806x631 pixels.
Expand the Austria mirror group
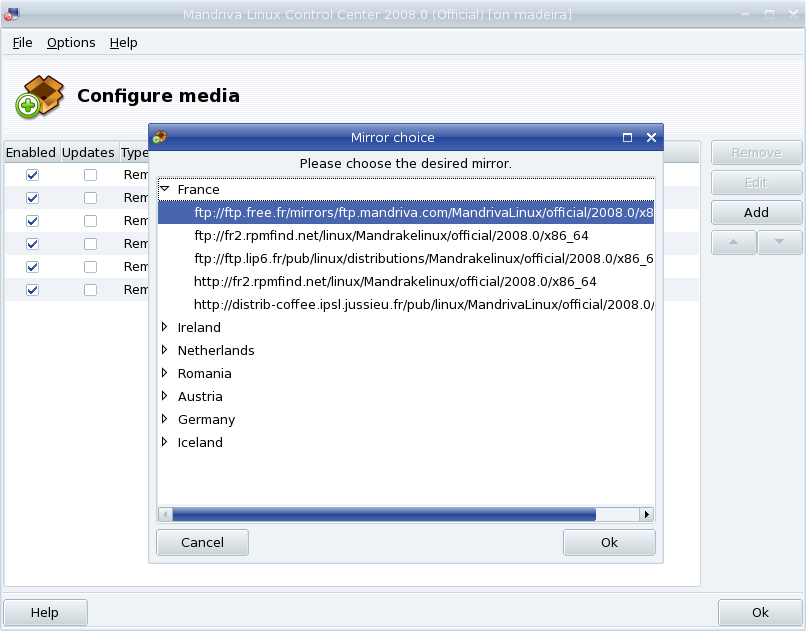[x=164, y=396]
